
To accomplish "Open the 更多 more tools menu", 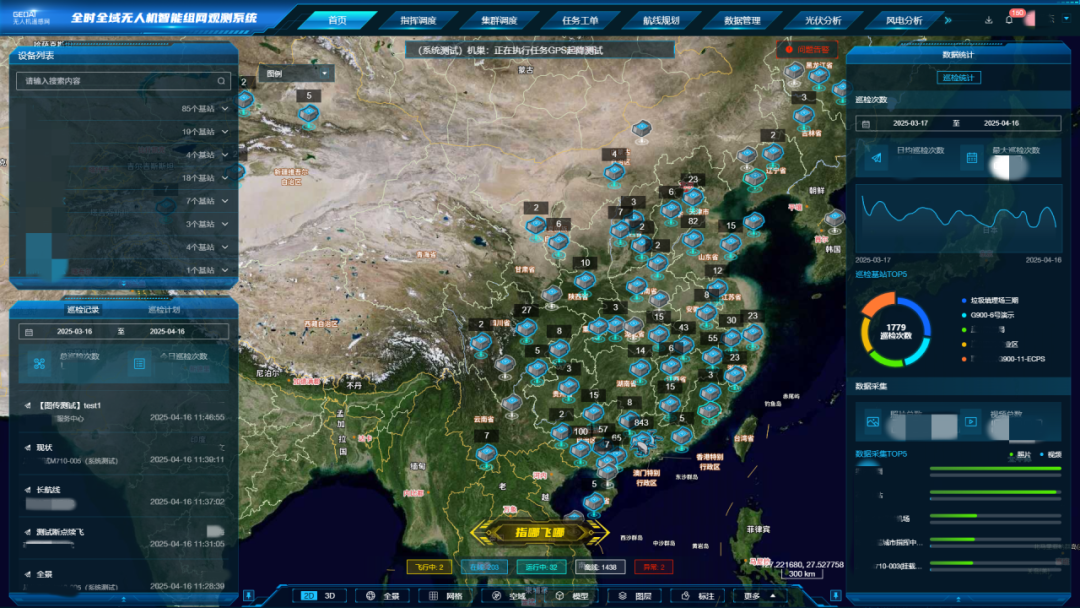I will (x=758, y=596).
